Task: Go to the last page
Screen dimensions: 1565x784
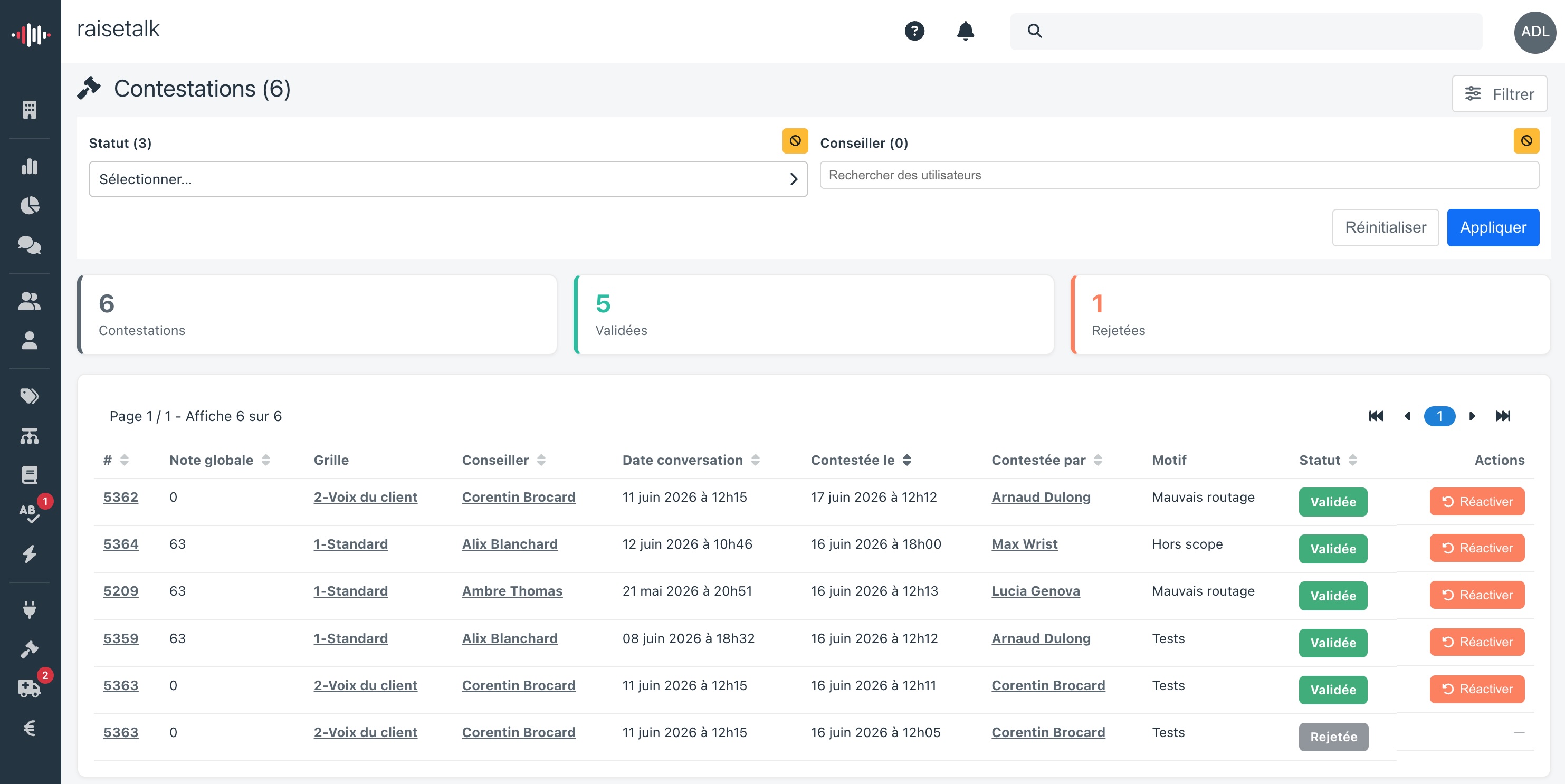Action: 1502,416
